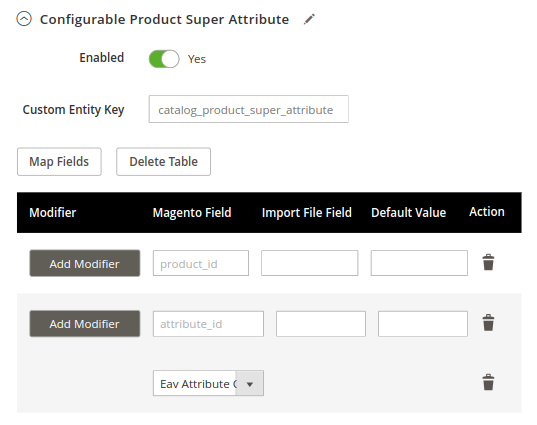Click the product_id Magento Field input

(201, 263)
